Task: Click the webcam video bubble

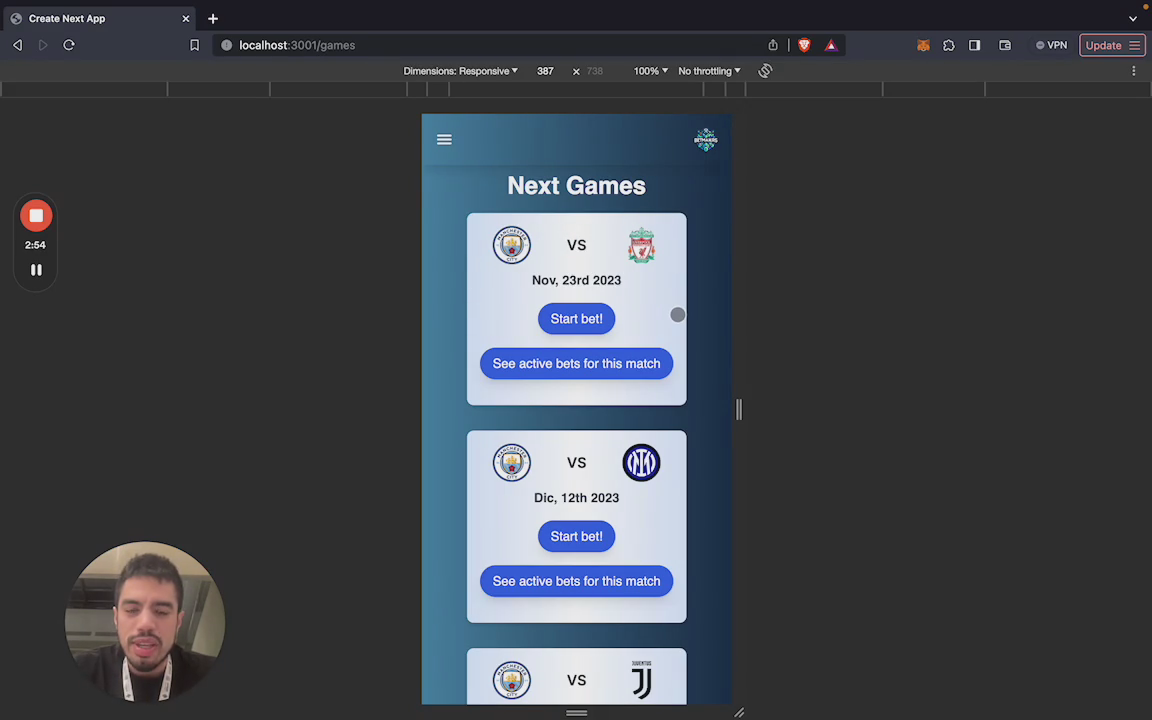Action: pyautogui.click(x=145, y=622)
